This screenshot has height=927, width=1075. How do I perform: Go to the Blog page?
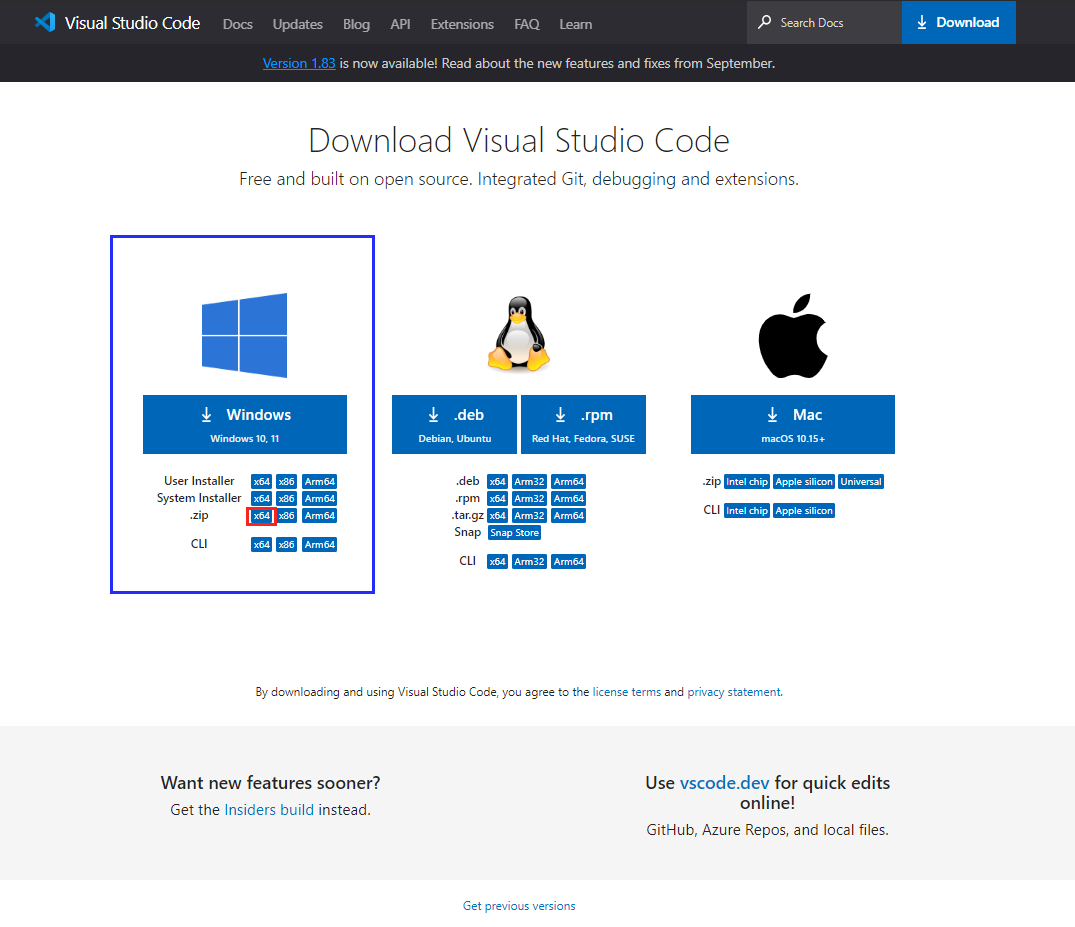(357, 24)
